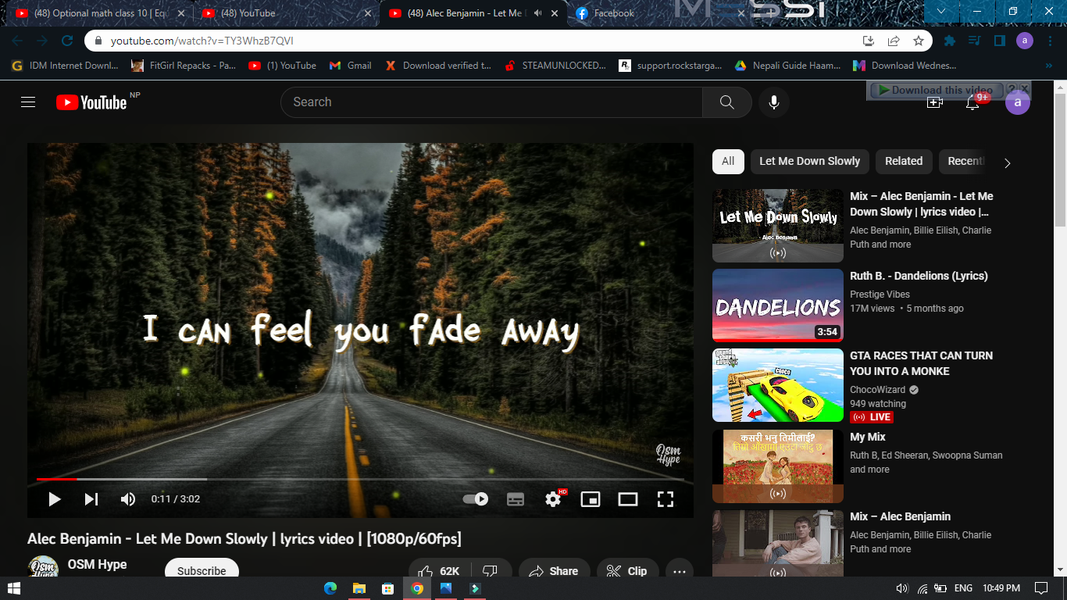Screen dimensions: 1067x600
Task: Open YouTube notifications bell
Action: (972, 103)
